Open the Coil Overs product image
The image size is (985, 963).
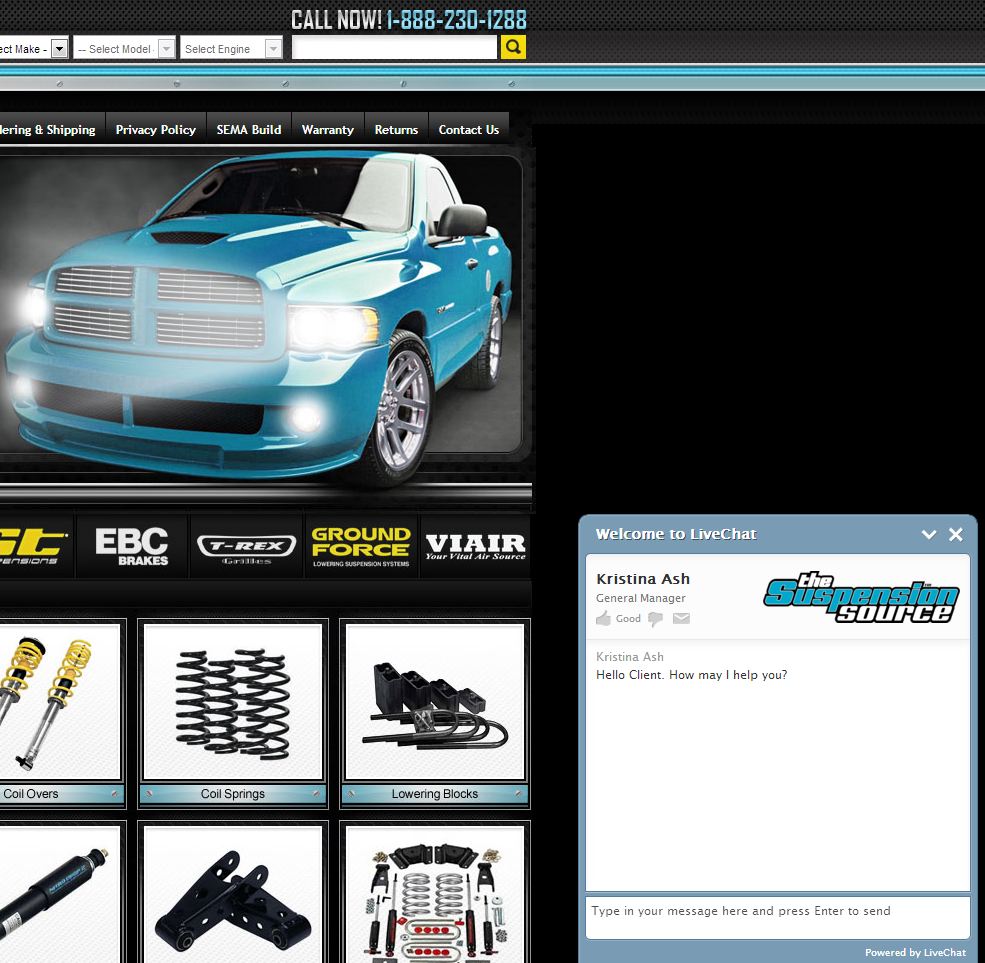(60, 702)
